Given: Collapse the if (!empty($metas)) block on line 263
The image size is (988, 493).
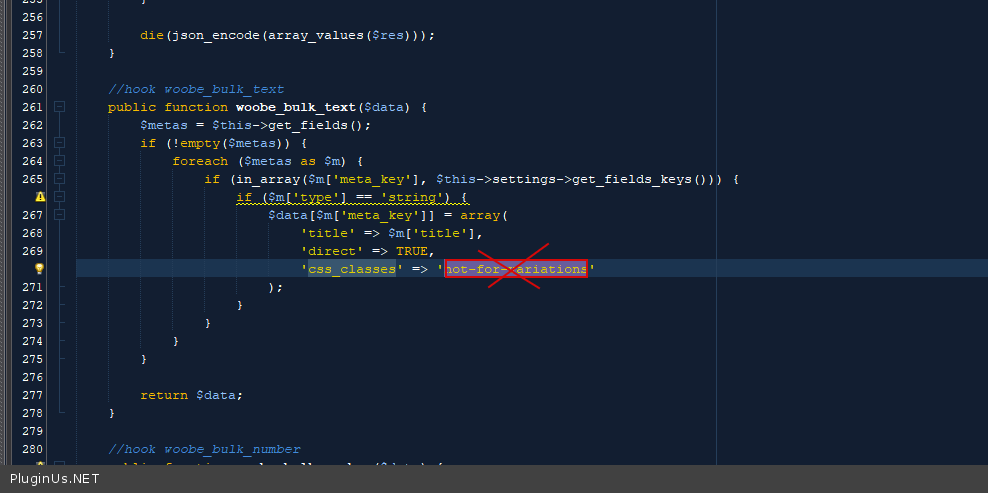Looking at the screenshot, I should click(x=60, y=143).
